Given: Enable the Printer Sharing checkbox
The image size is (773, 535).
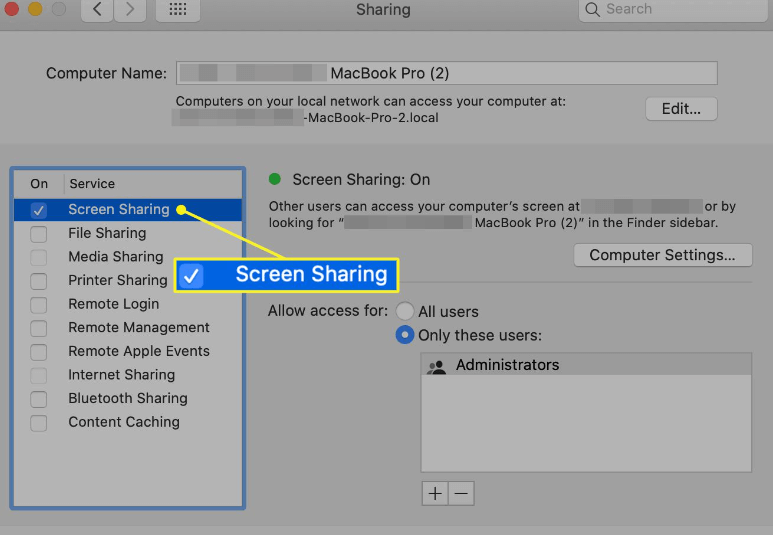Looking at the screenshot, I should click(38, 281).
